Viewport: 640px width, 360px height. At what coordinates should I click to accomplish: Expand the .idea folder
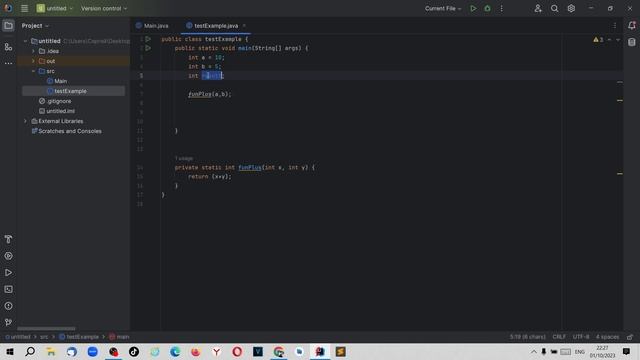33,51
